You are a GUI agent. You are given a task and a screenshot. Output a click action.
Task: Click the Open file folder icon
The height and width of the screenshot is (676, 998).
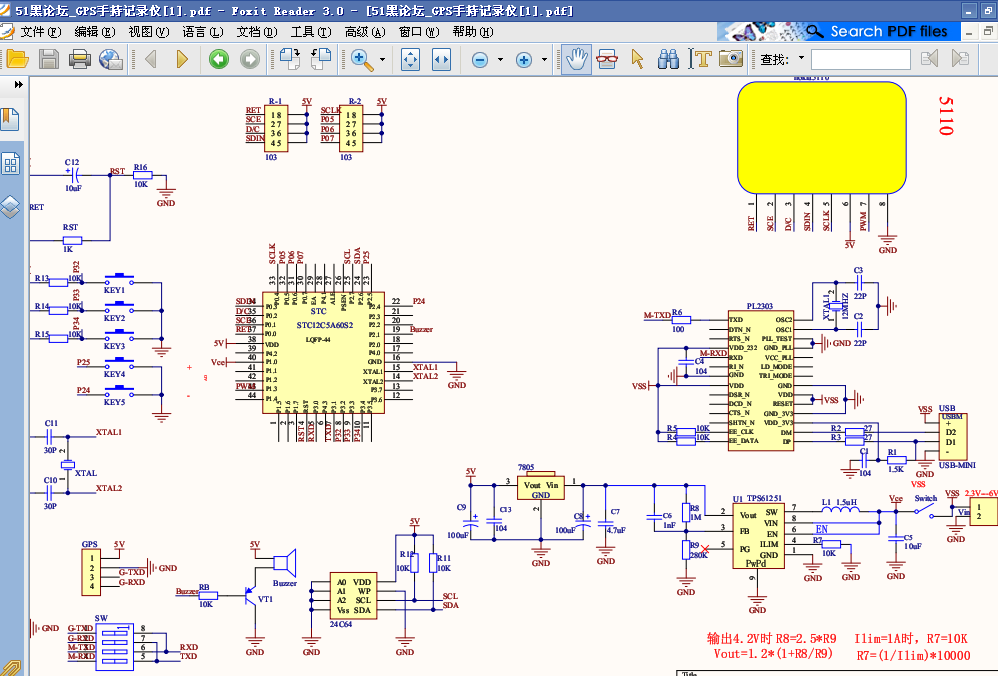pos(17,59)
